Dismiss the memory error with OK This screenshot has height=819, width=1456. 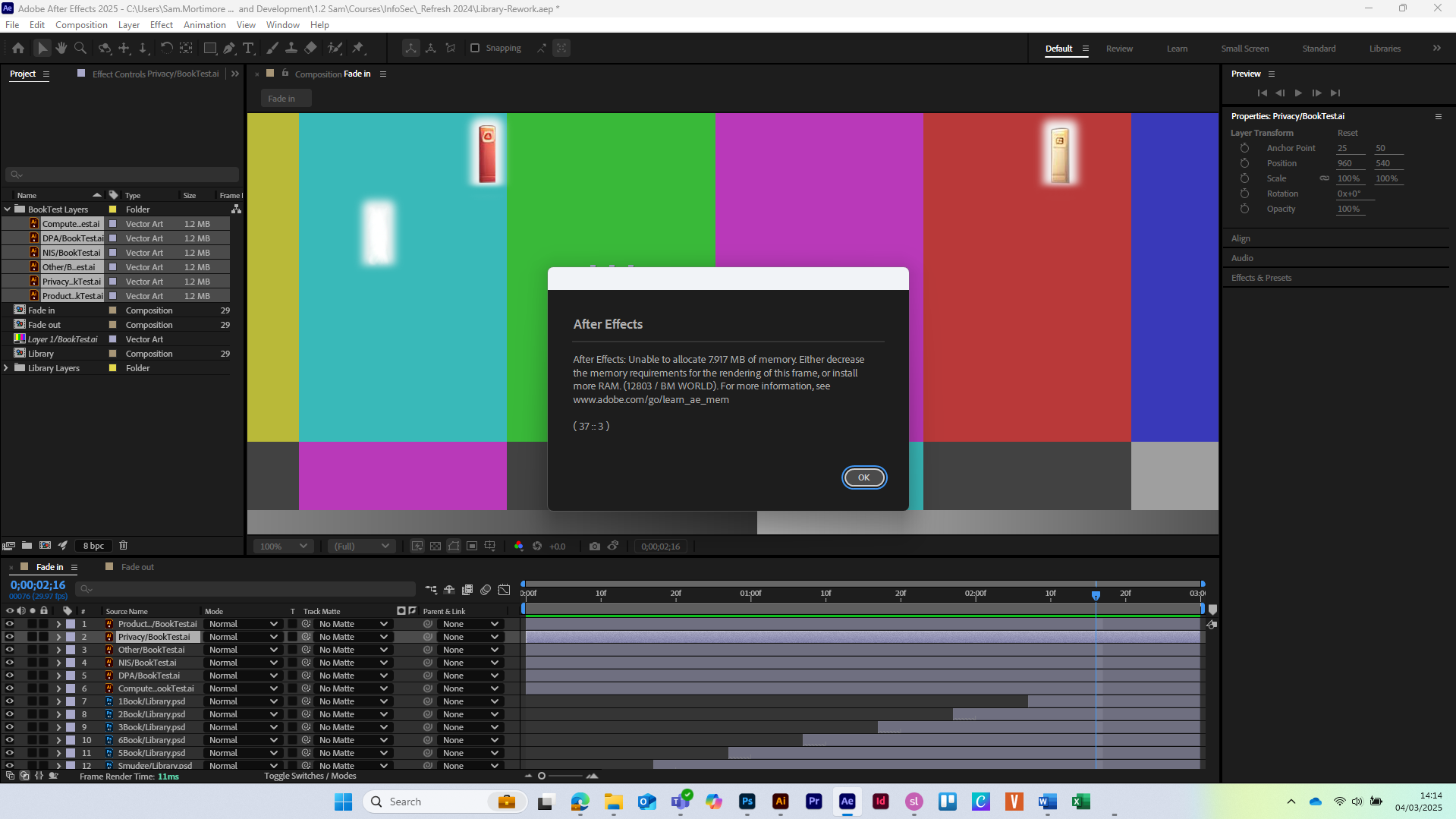click(x=863, y=477)
